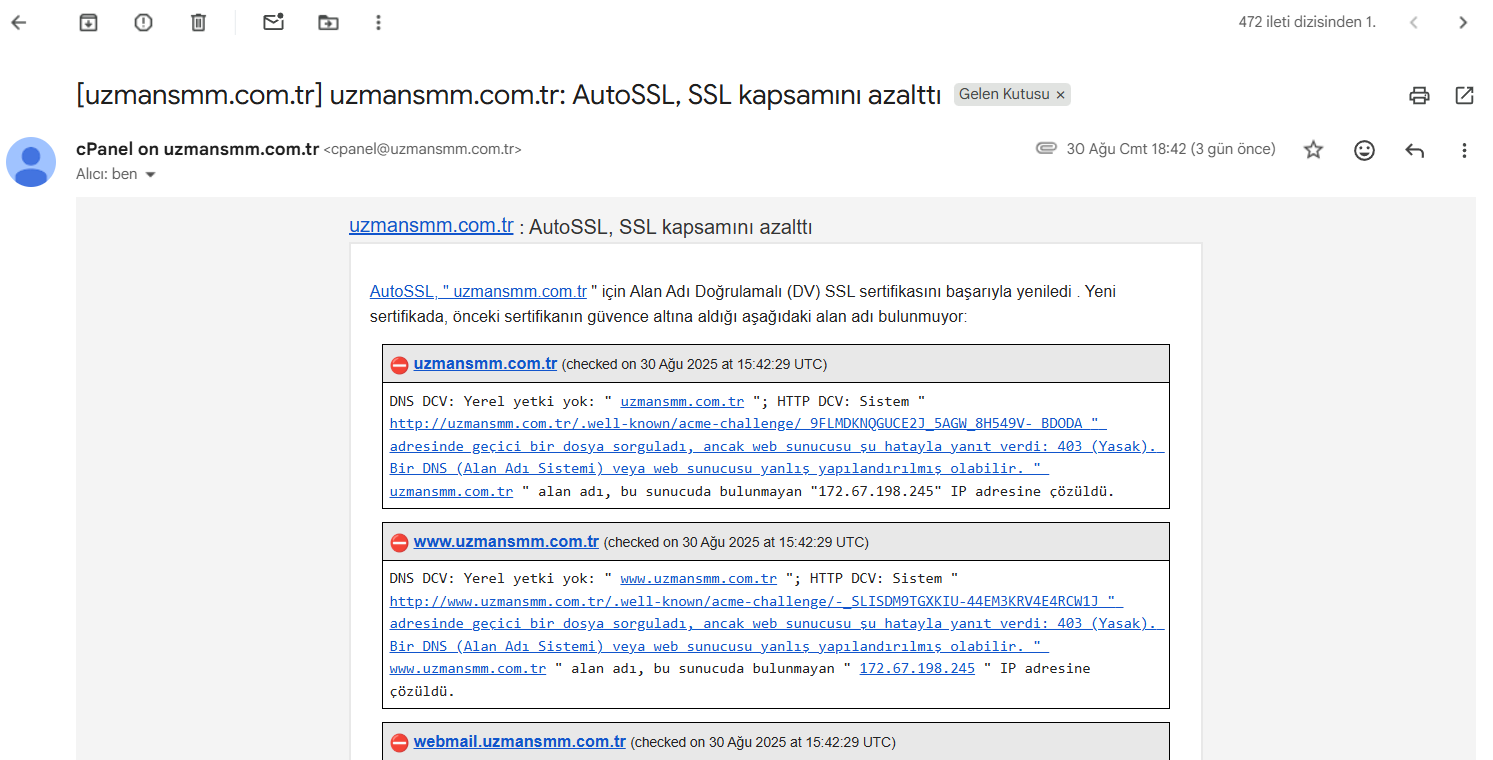Screen dimensions: 1493x760
Task: Click the email subject title text
Action: [x=509, y=95]
